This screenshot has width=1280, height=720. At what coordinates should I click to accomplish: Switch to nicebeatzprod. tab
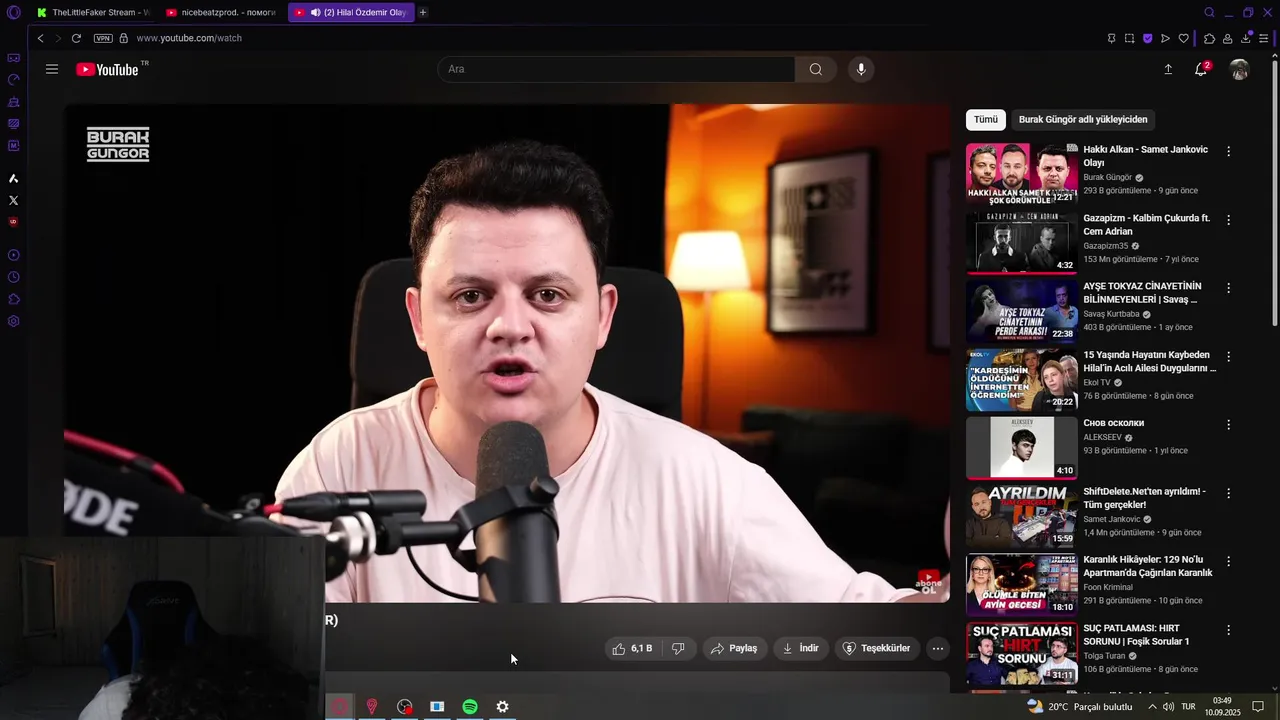click(x=220, y=13)
